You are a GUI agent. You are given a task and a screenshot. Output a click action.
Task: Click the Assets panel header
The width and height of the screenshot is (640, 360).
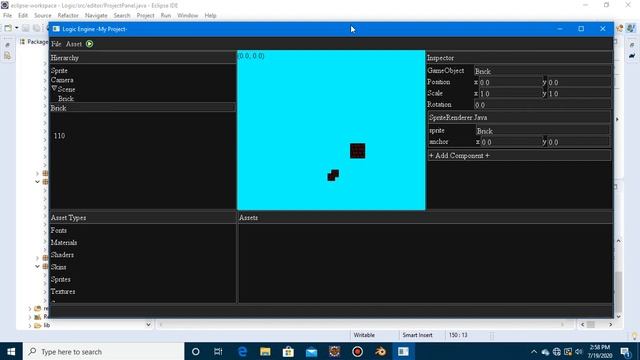[x=425, y=218]
